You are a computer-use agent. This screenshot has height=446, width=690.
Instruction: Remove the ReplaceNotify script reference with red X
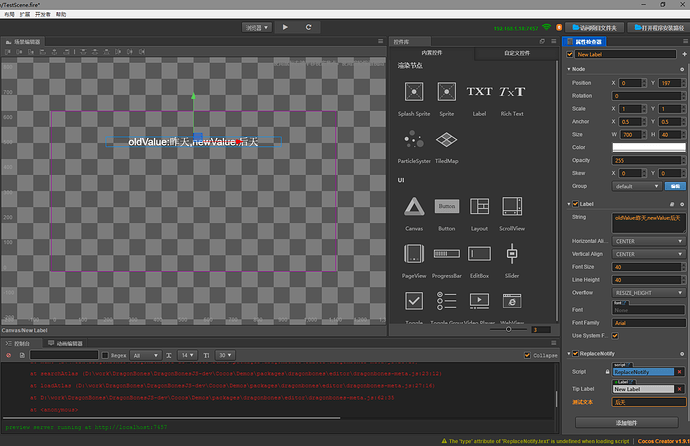tap(680, 372)
